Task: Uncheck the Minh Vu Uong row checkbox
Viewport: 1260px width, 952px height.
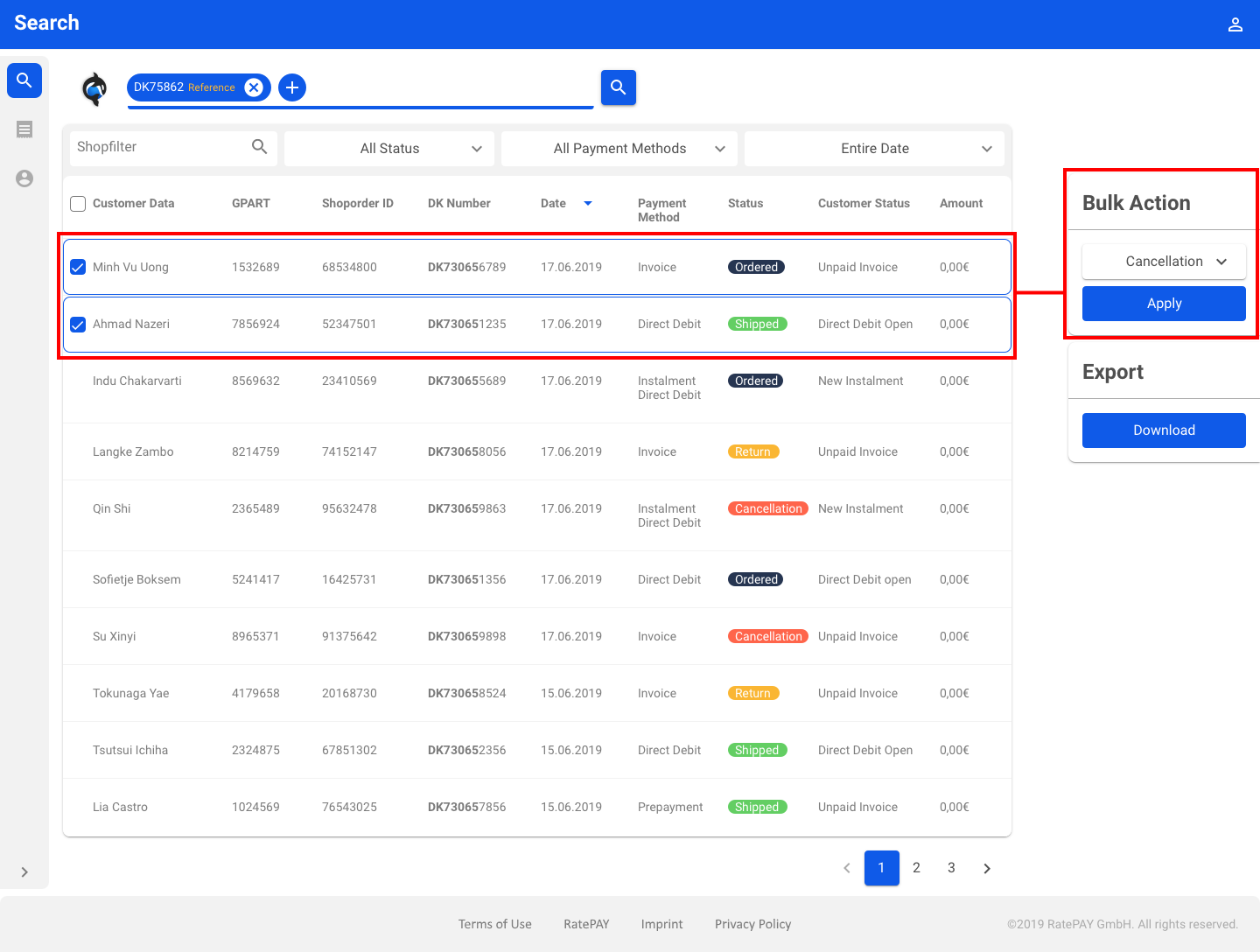Action: click(x=78, y=268)
